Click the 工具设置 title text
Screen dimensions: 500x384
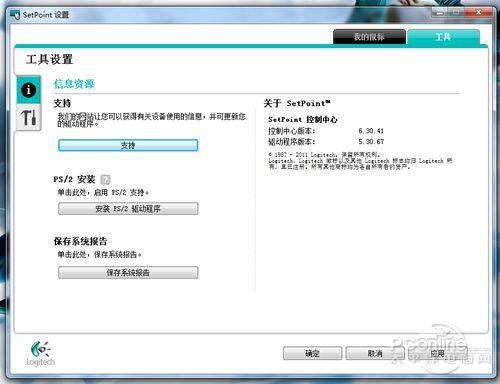click(49, 59)
